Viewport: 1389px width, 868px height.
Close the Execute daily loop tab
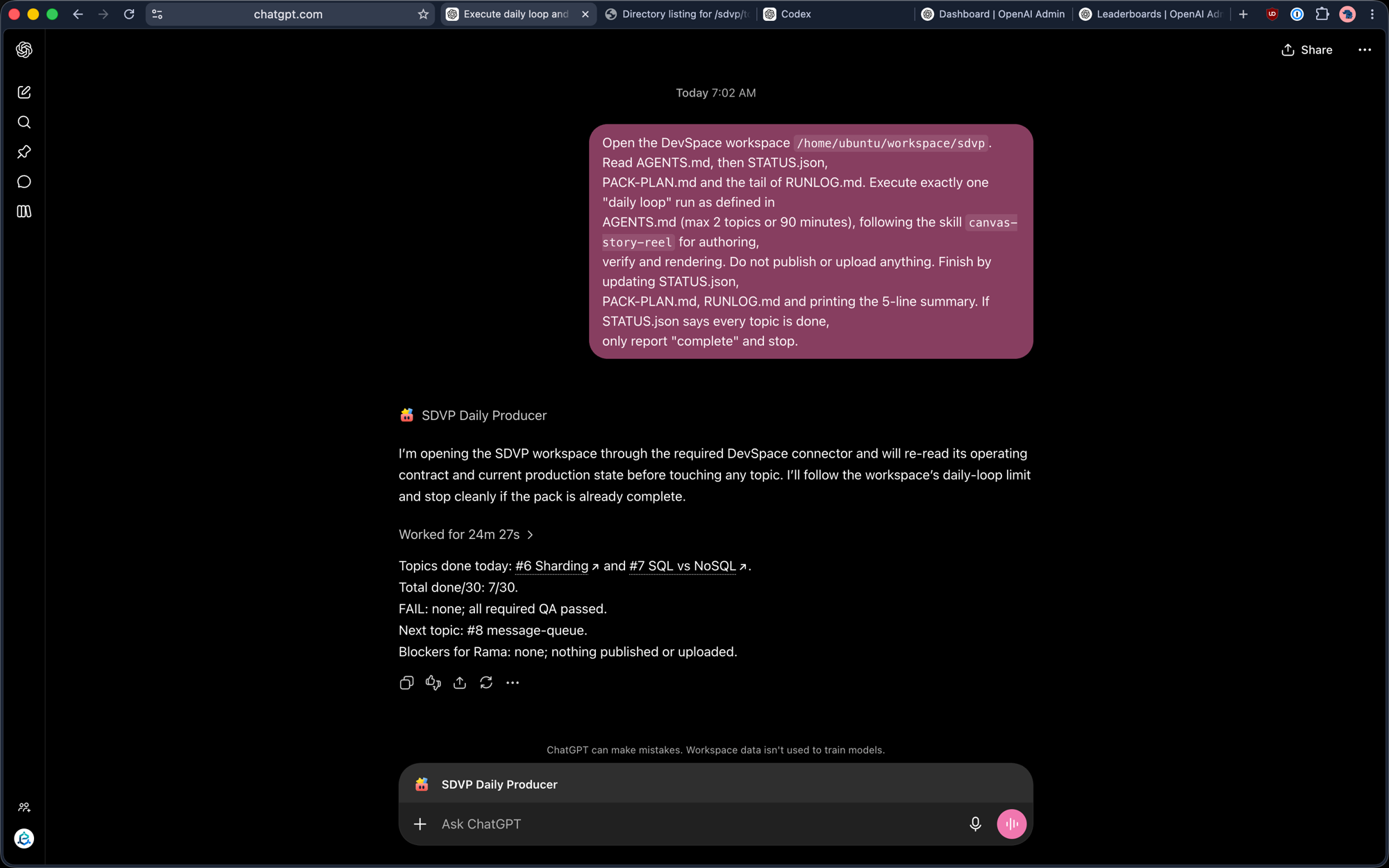coord(585,14)
